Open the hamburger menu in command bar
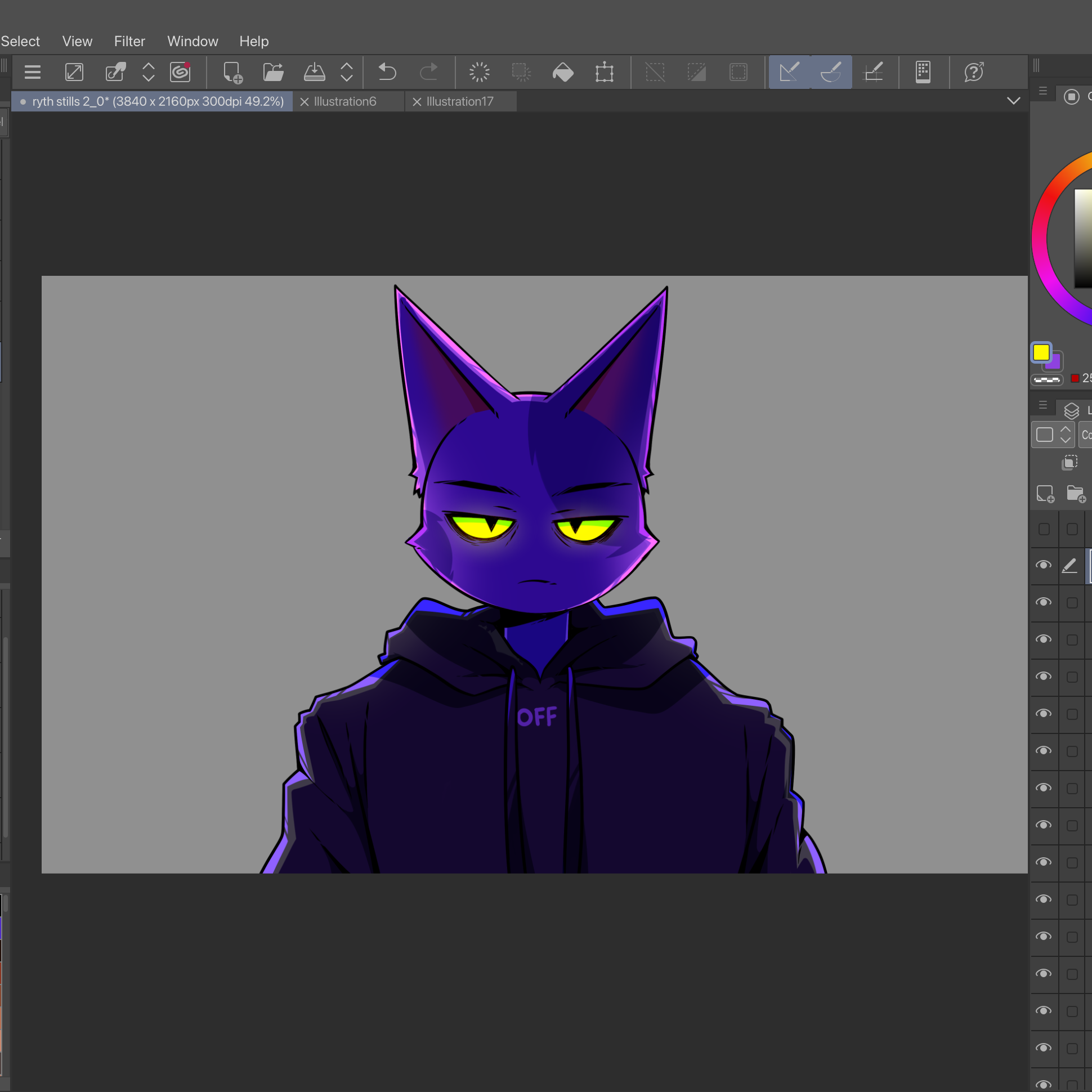Viewport: 1092px width, 1092px height. 33,73
